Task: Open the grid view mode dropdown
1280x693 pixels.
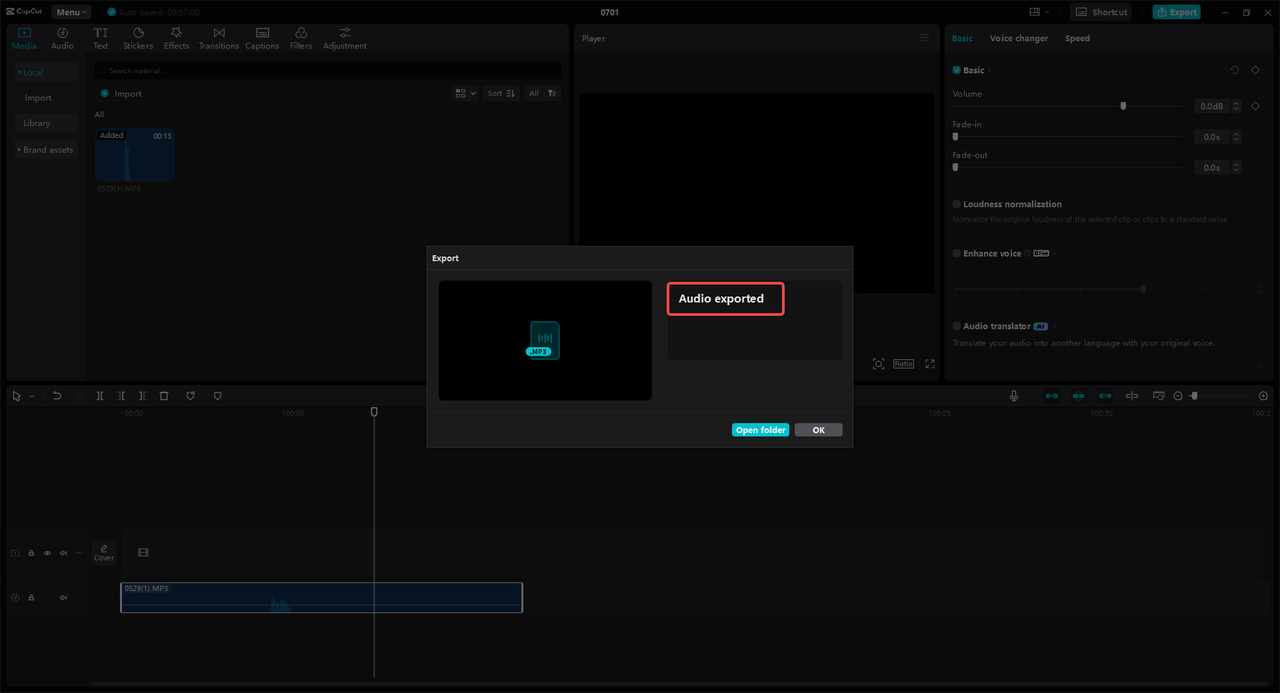Action: coord(465,93)
